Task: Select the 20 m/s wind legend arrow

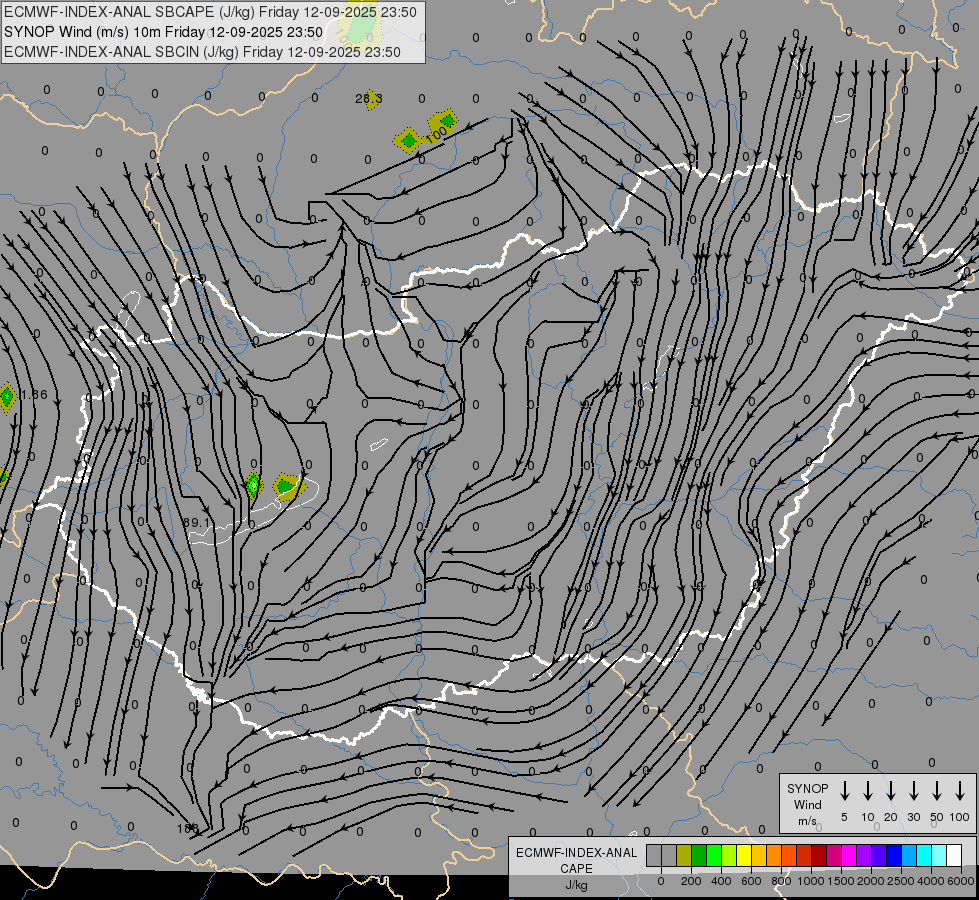Action: 891,791
